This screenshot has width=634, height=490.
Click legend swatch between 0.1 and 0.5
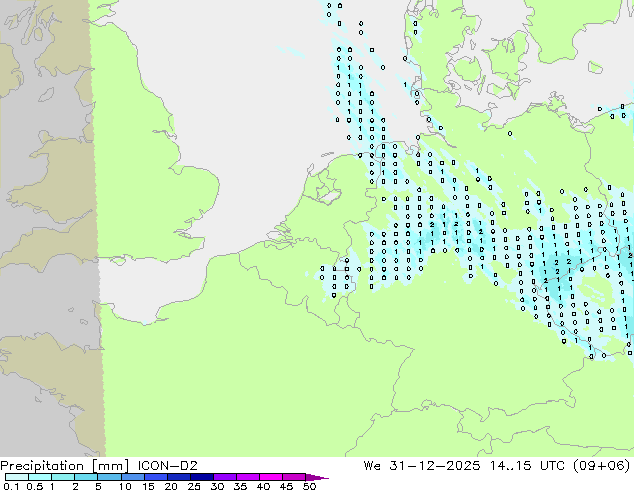17,477
